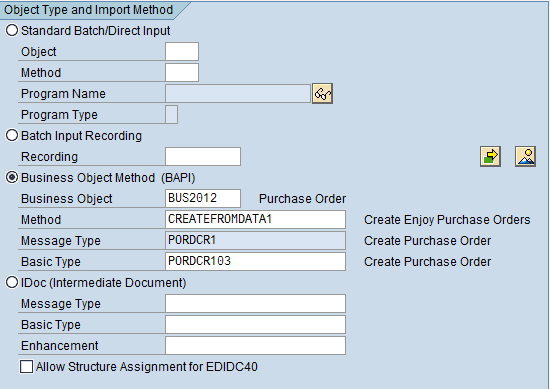Click the yellow arrow transfer icon
Screen dimensions: 550x389
(490, 156)
